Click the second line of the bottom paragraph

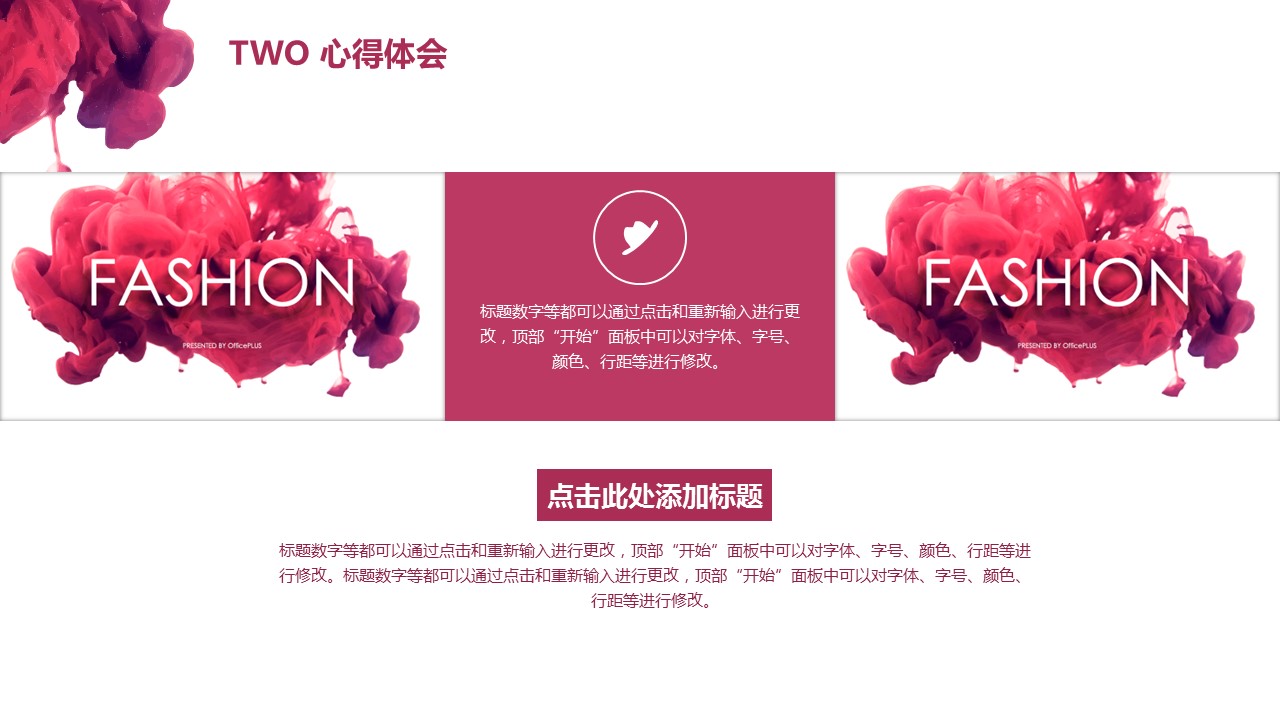pyautogui.click(x=655, y=575)
